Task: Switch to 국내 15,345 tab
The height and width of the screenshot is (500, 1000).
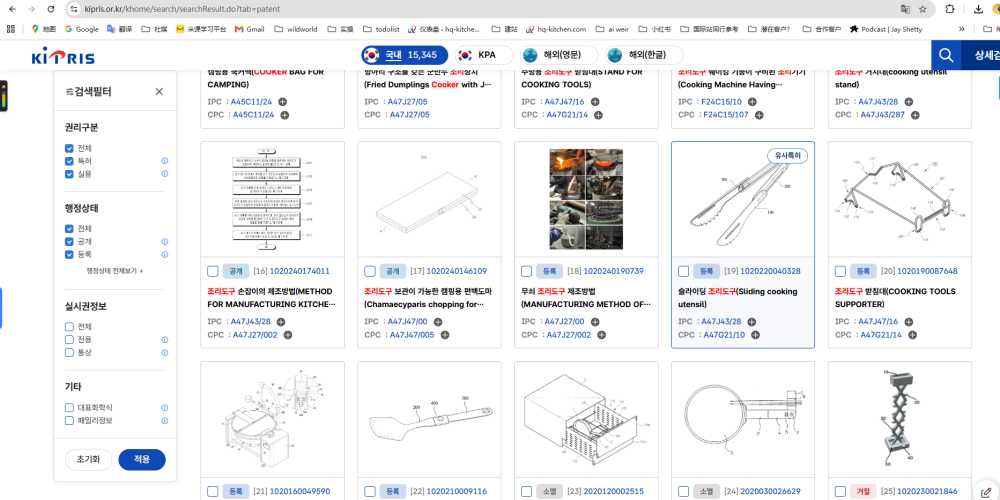Action: click(x=404, y=55)
